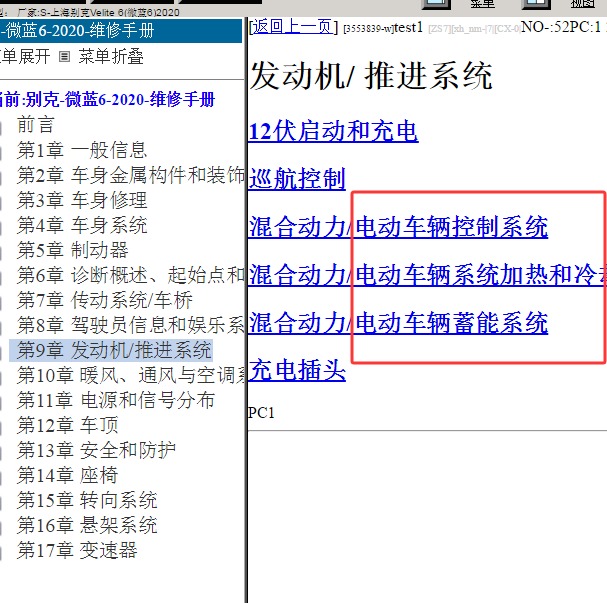The width and height of the screenshot is (607, 603).
Task: Click the 前:别克-微蓝6-2020-维修手册 current manual text
Action: click(107, 99)
